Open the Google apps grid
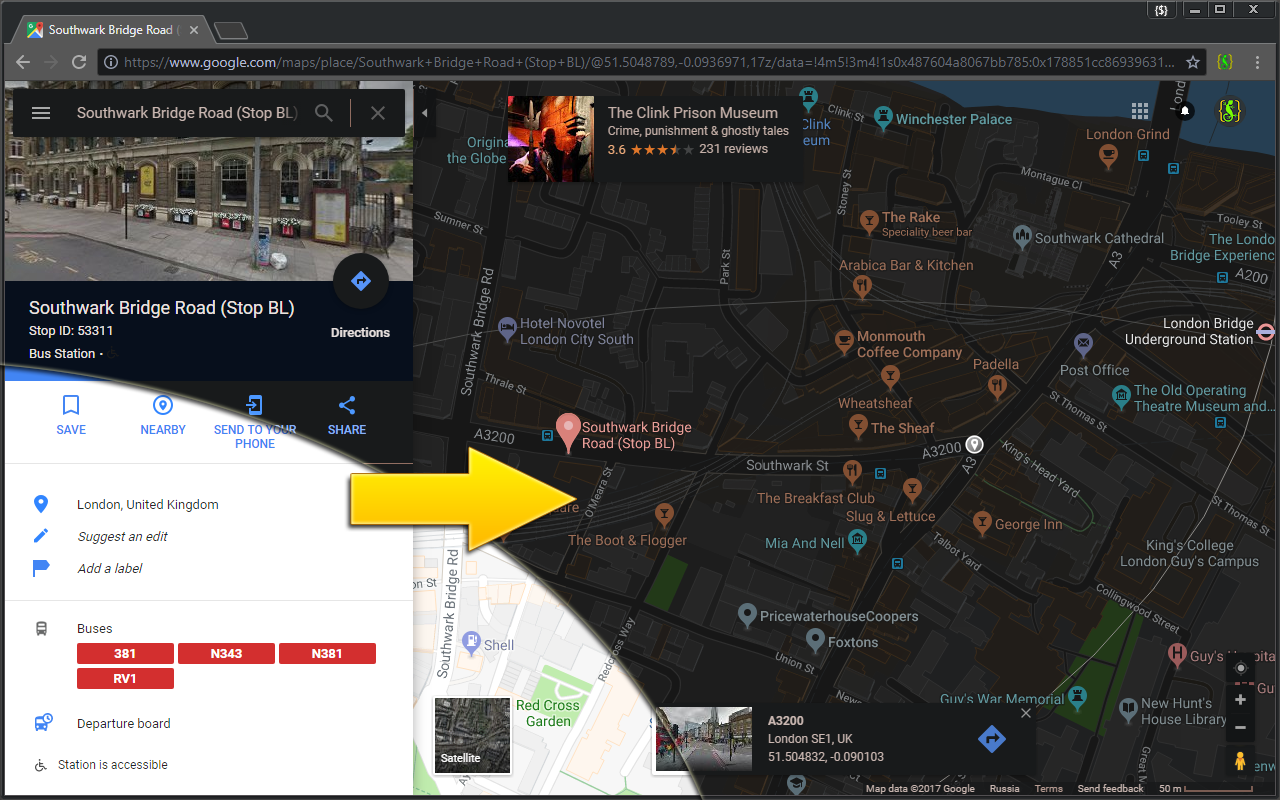 (x=1140, y=110)
